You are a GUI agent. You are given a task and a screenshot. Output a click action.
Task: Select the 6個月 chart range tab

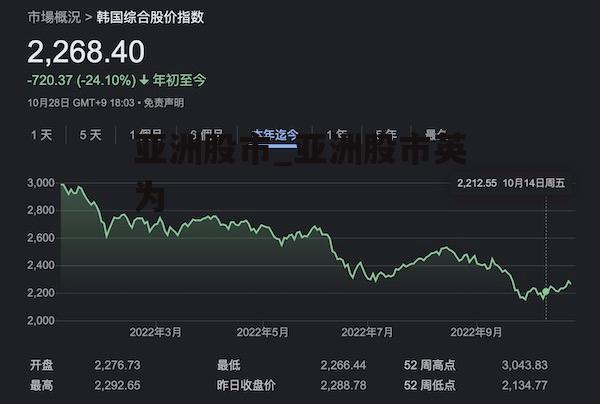(207, 135)
